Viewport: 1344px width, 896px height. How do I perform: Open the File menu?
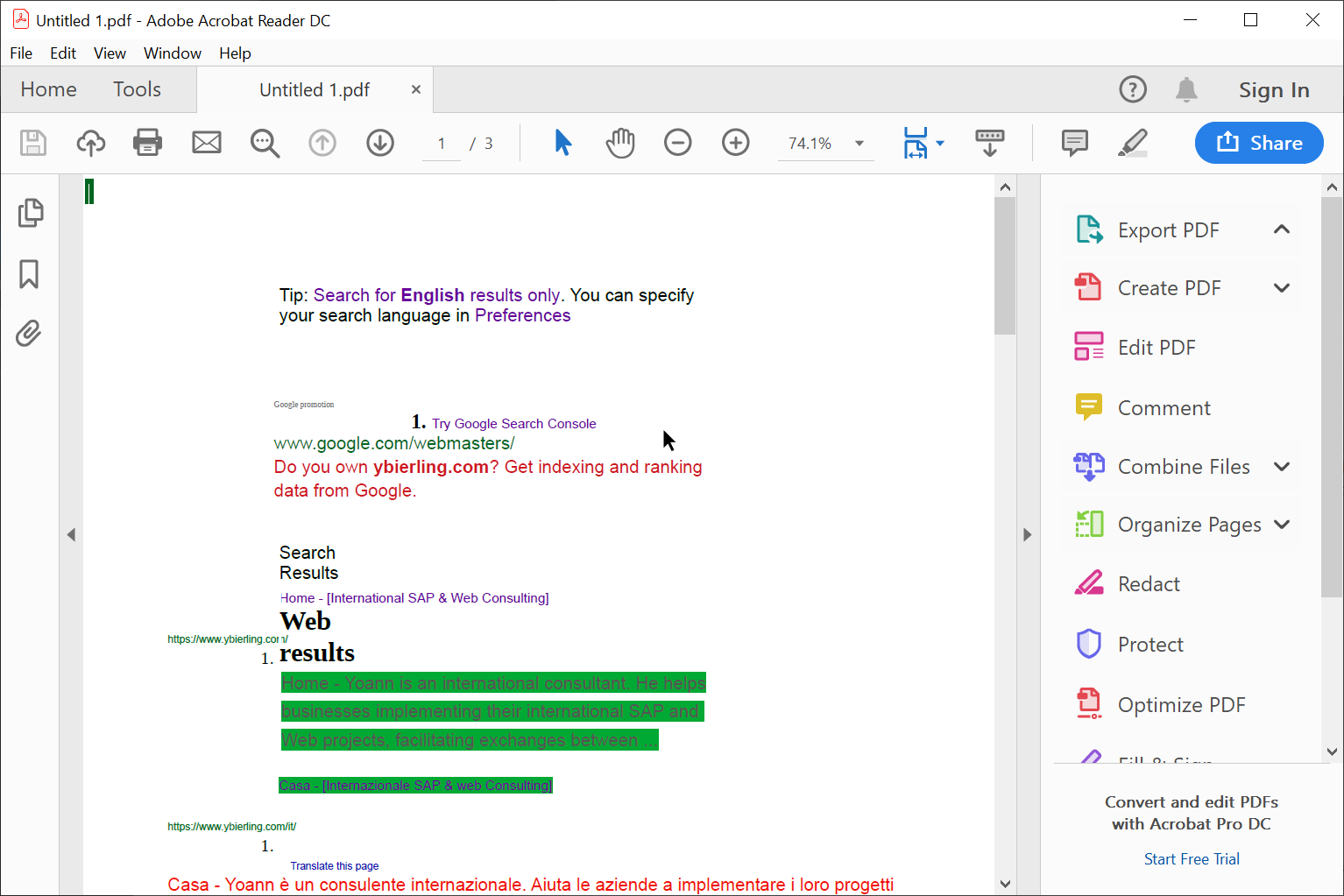click(x=21, y=53)
